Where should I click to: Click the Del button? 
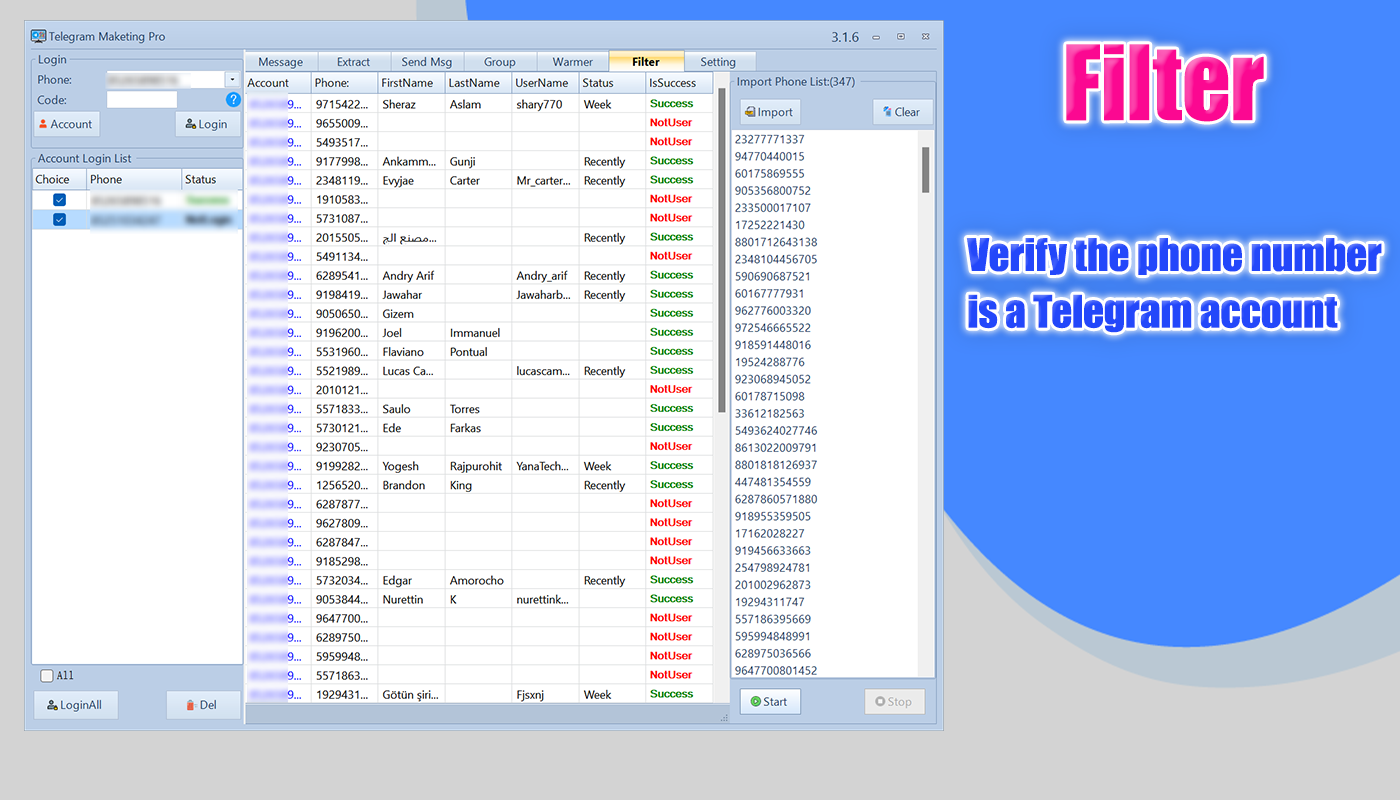pyautogui.click(x=203, y=705)
